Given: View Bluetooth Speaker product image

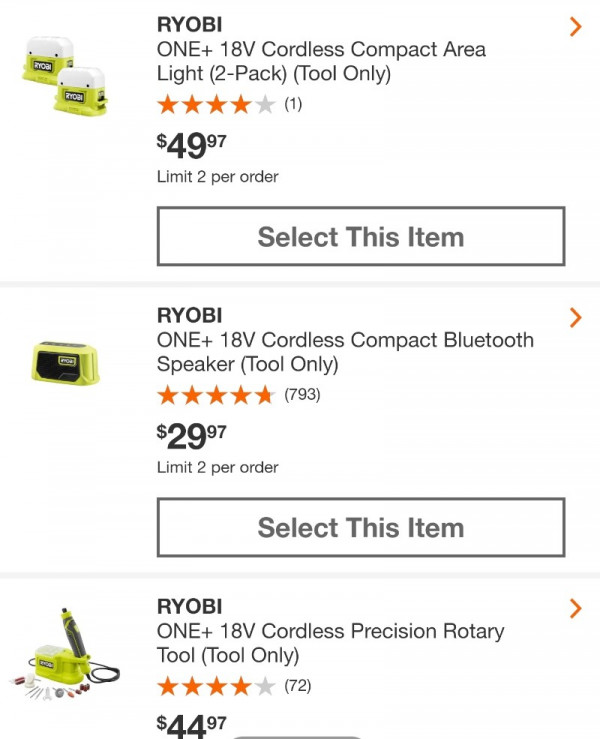Looking at the screenshot, I should point(66,363).
